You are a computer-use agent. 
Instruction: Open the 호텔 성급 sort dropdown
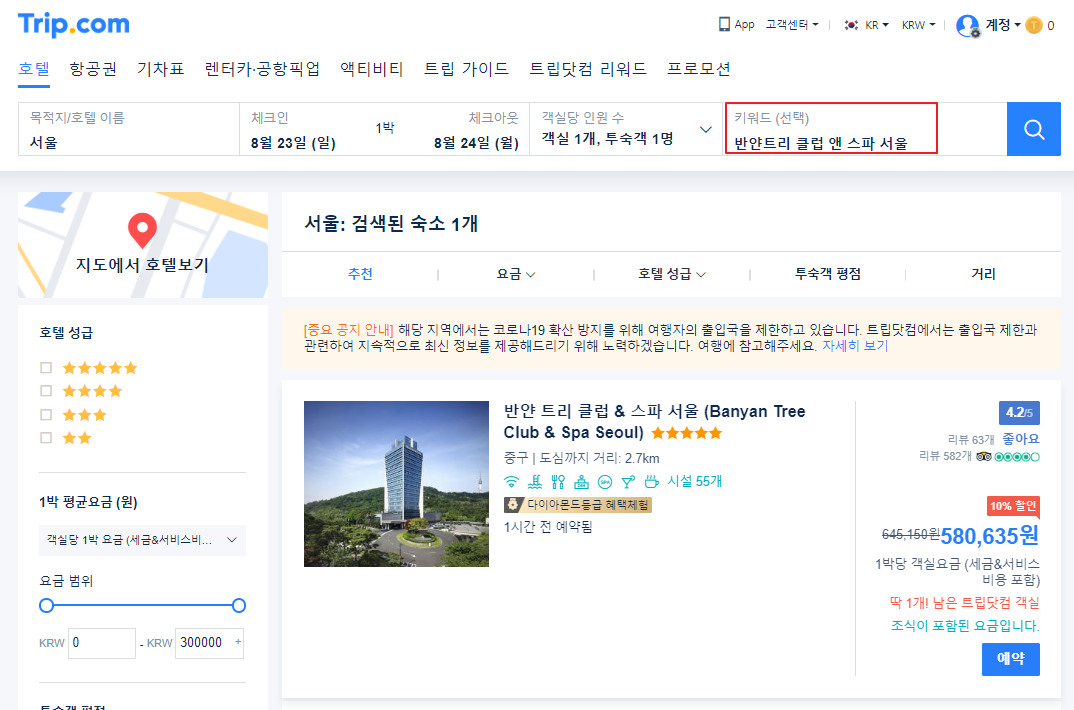(x=672, y=274)
